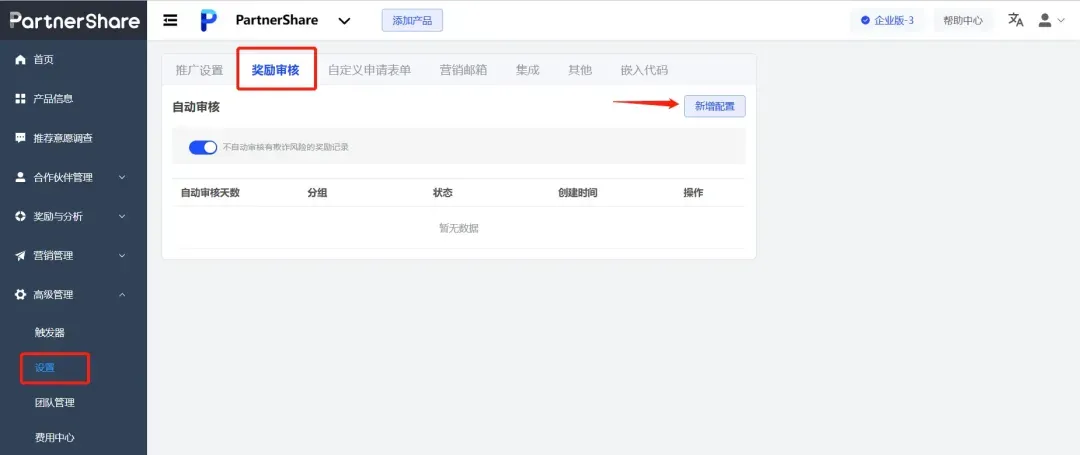Click the 操作 column header

pyautogui.click(x=693, y=193)
